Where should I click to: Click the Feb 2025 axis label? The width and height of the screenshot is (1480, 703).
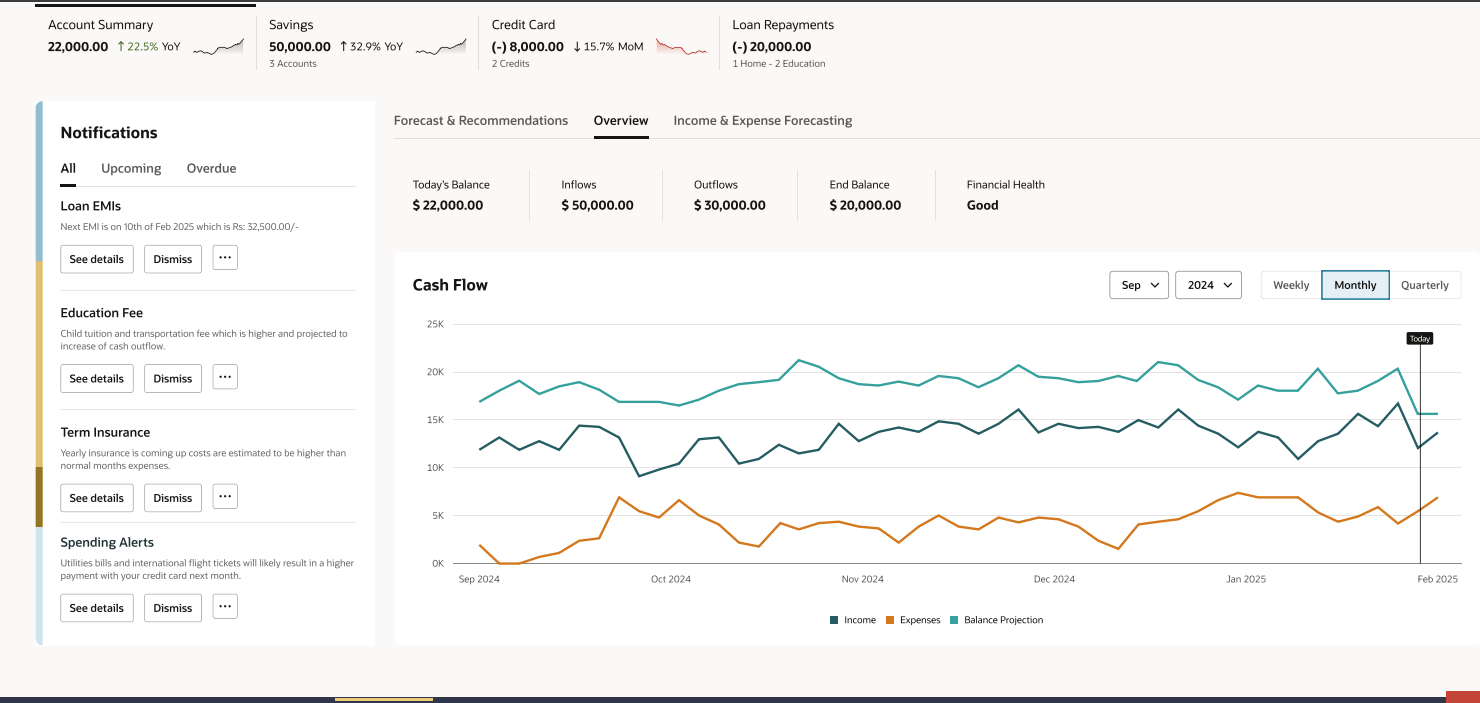click(x=1437, y=580)
